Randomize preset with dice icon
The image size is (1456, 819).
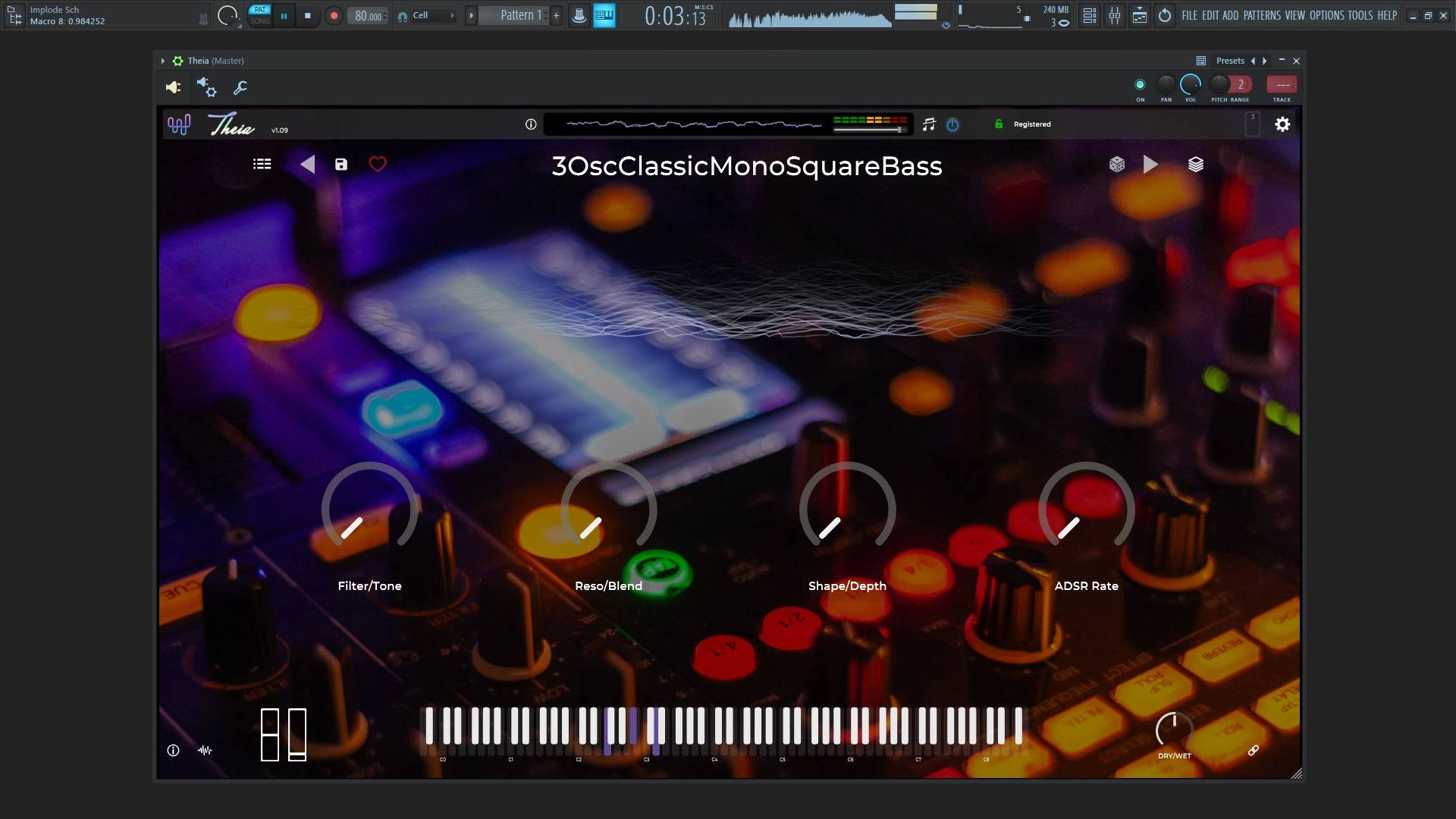[x=1116, y=164]
